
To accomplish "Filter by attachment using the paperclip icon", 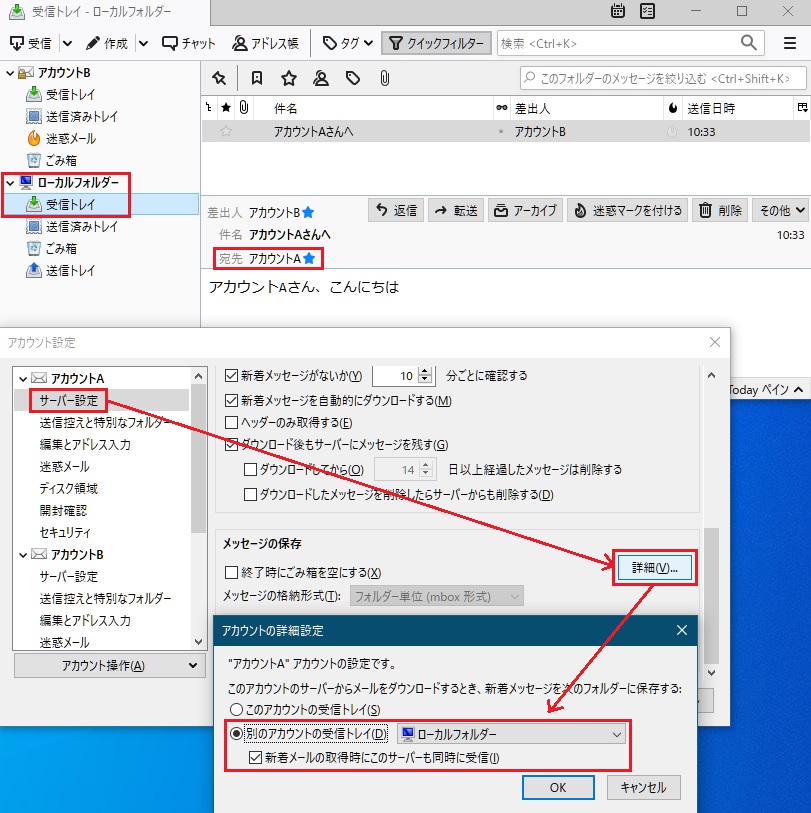I will pos(384,78).
